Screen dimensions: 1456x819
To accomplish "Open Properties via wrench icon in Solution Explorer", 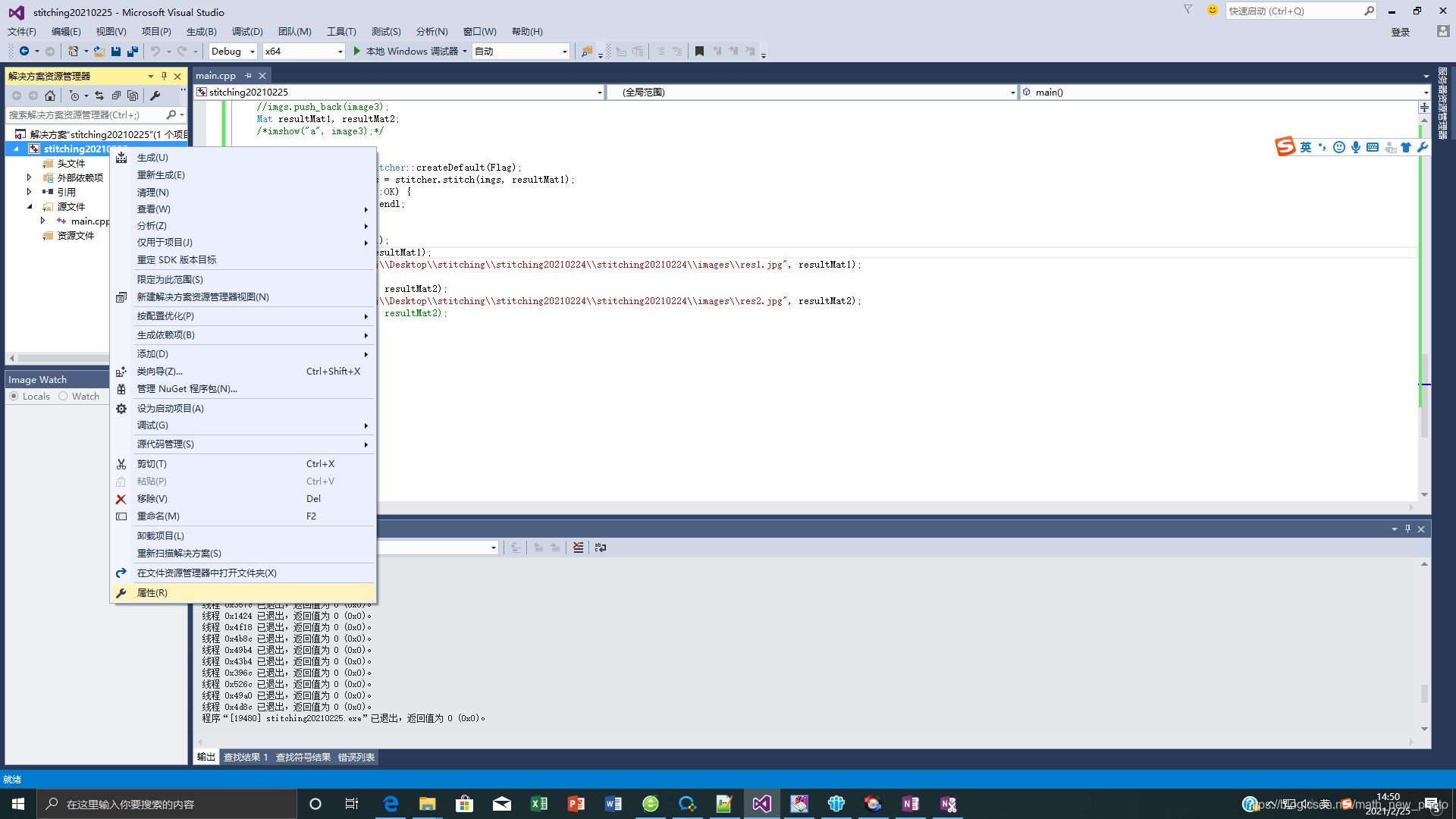I will pyautogui.click(x=155, y=96).
